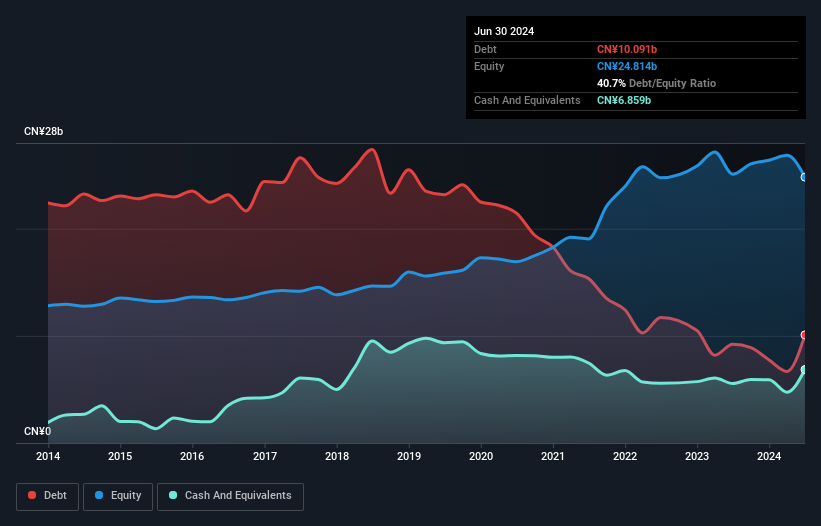
Task: Toggle the Debt series legend button
Action: tap(48, 496)
